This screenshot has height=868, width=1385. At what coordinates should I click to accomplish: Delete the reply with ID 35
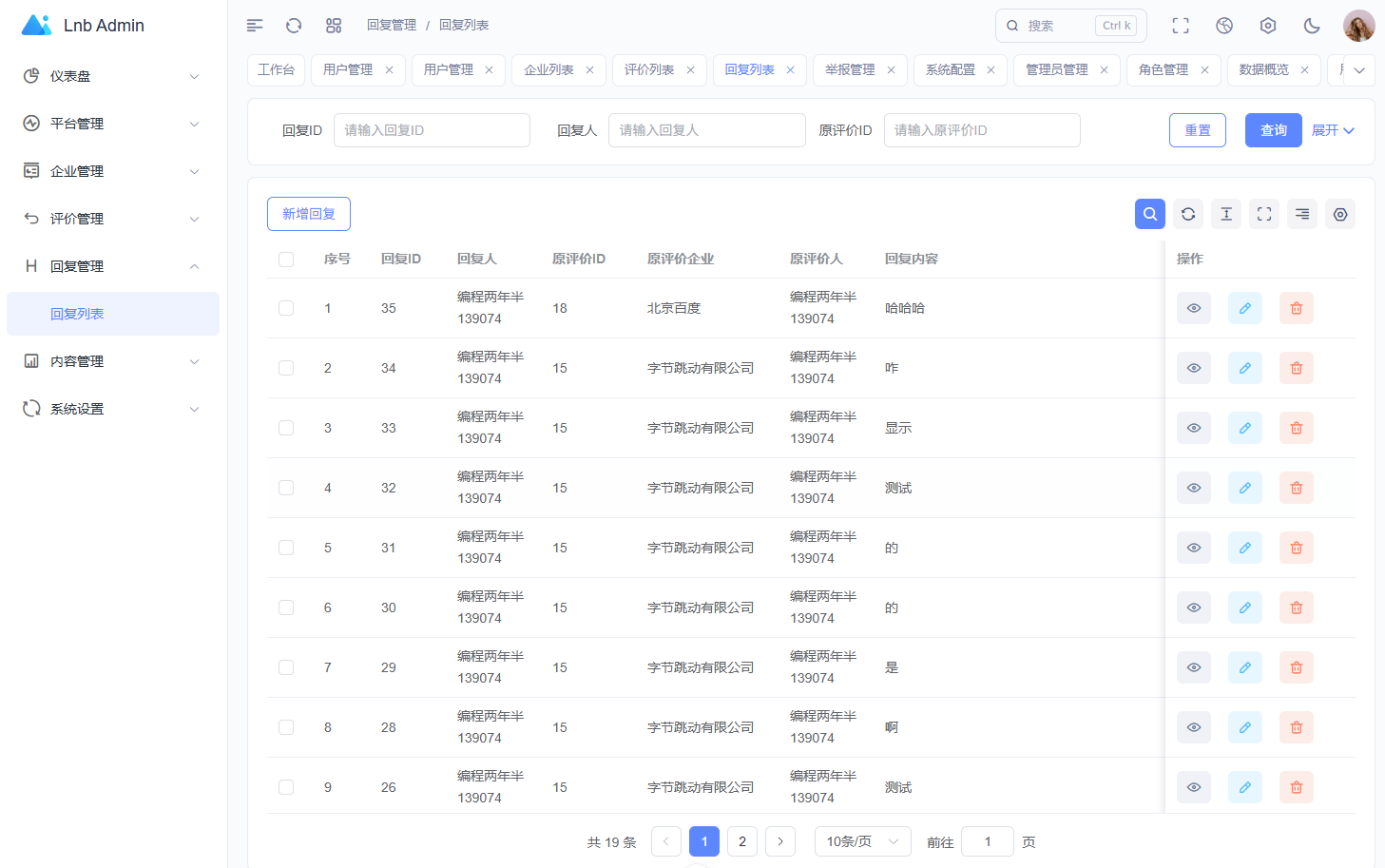pyautogui.click(x=1296, y=308)
